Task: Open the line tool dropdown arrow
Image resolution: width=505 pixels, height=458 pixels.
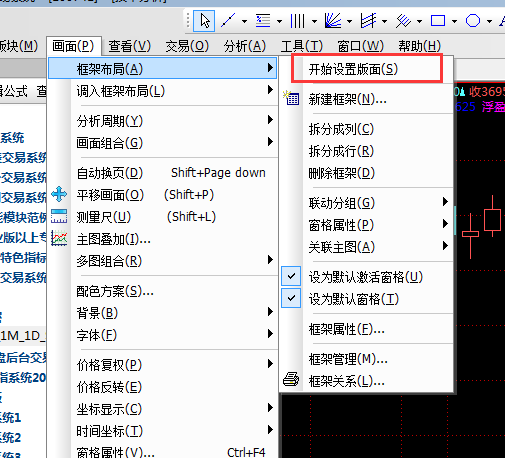Action: (245, 22)
